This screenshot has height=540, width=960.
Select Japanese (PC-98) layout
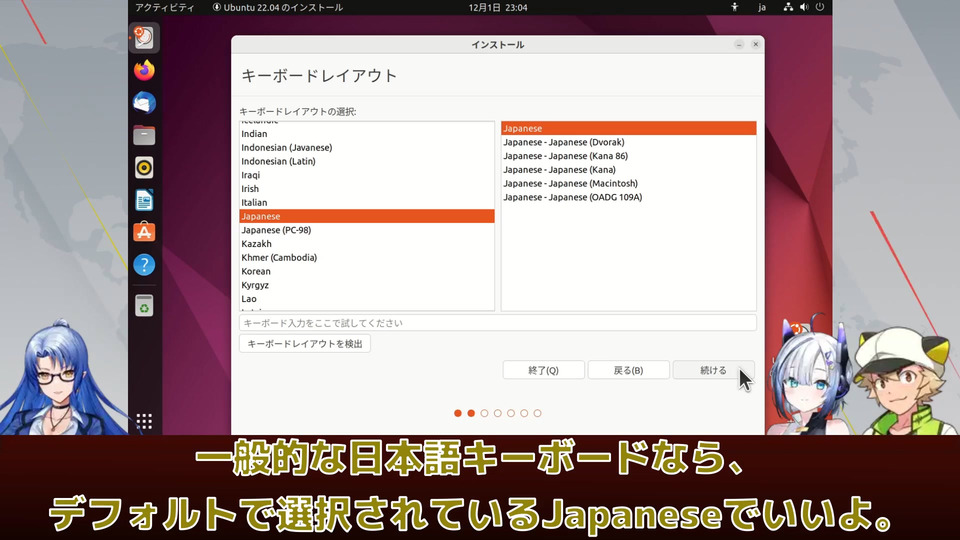(x=367, y=230)
